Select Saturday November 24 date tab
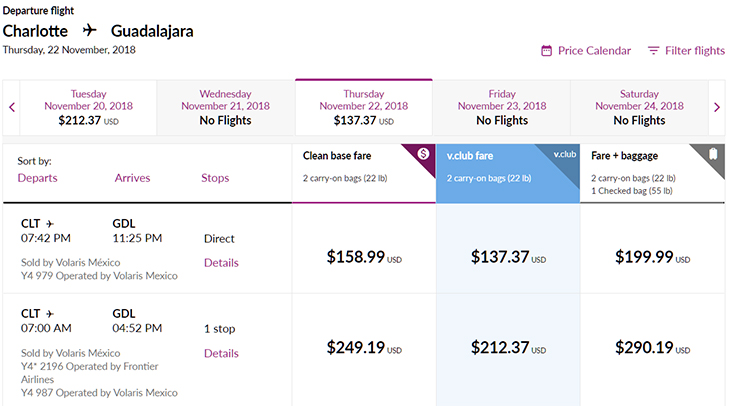This screenshot has height=406, width=730. 639,108
